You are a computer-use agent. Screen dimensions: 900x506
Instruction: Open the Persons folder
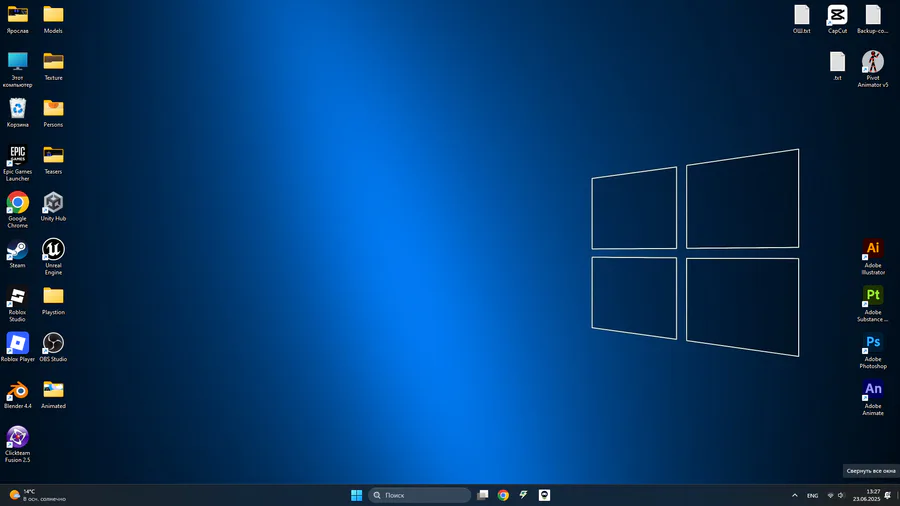[x=53, y=113]
